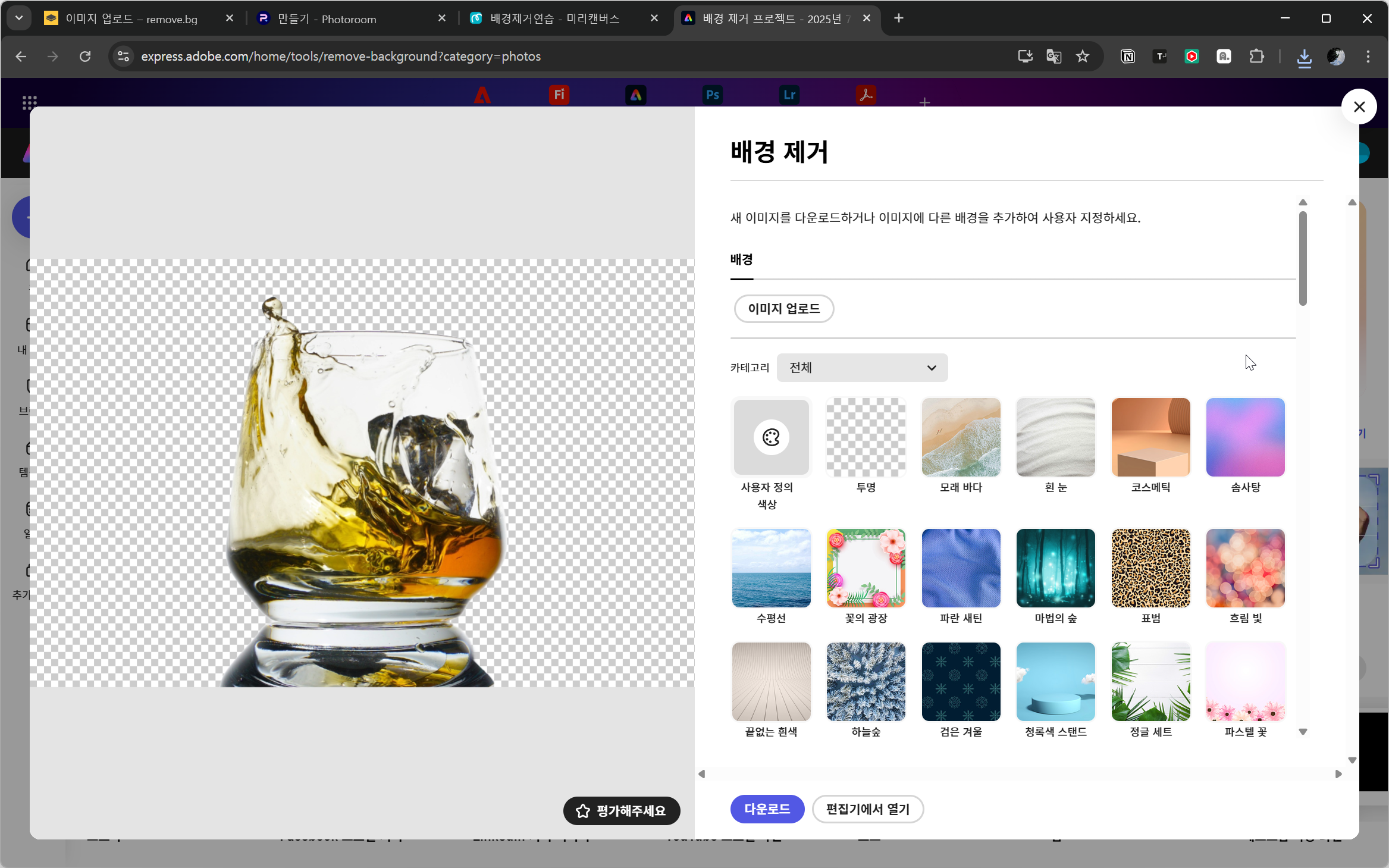Screen dimensions: 1389x868
Task: Click the 이미지 업로드 button
Action: click(x=783, y=309)
